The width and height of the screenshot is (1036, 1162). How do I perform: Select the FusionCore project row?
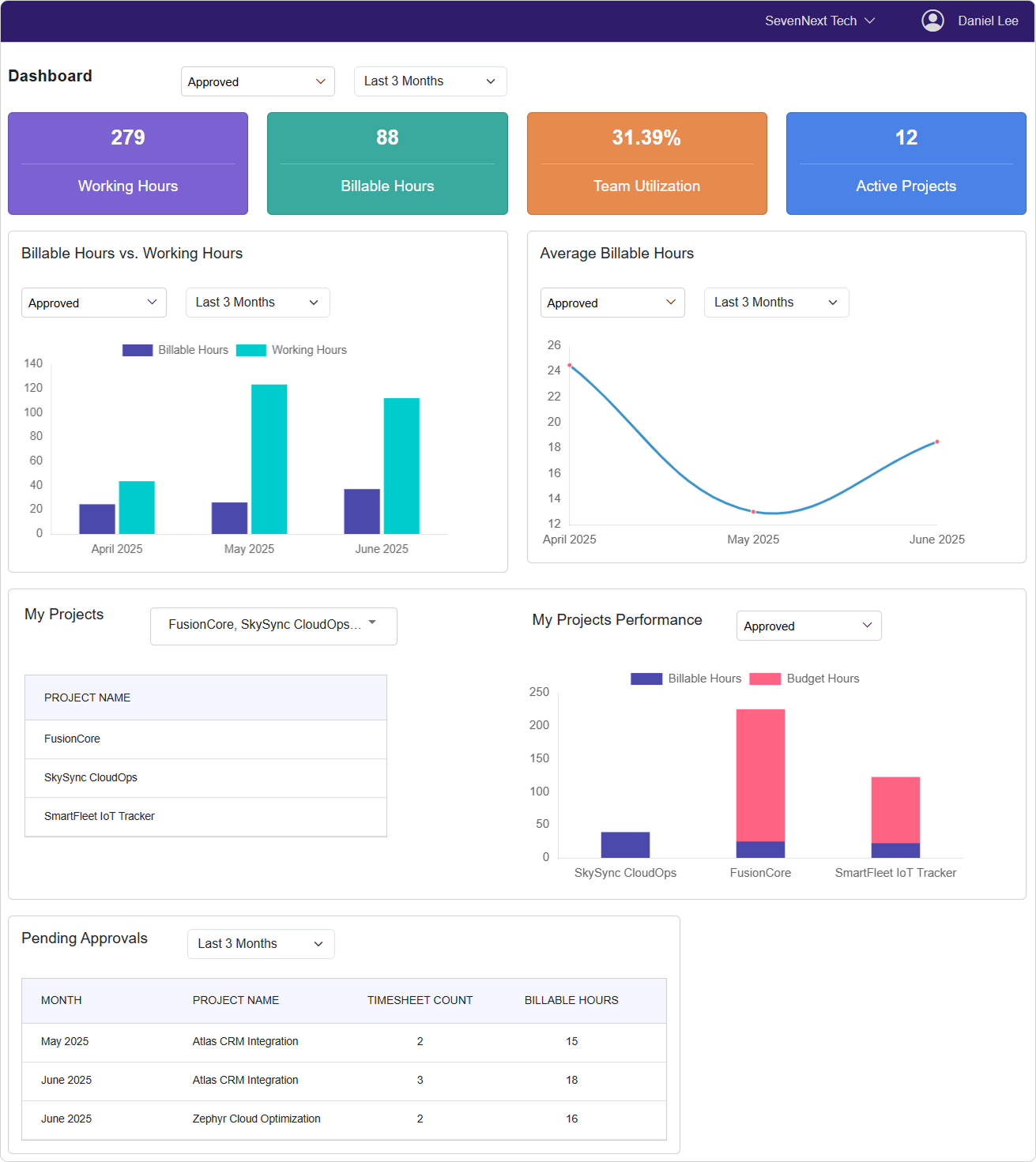tap(205, 739)
